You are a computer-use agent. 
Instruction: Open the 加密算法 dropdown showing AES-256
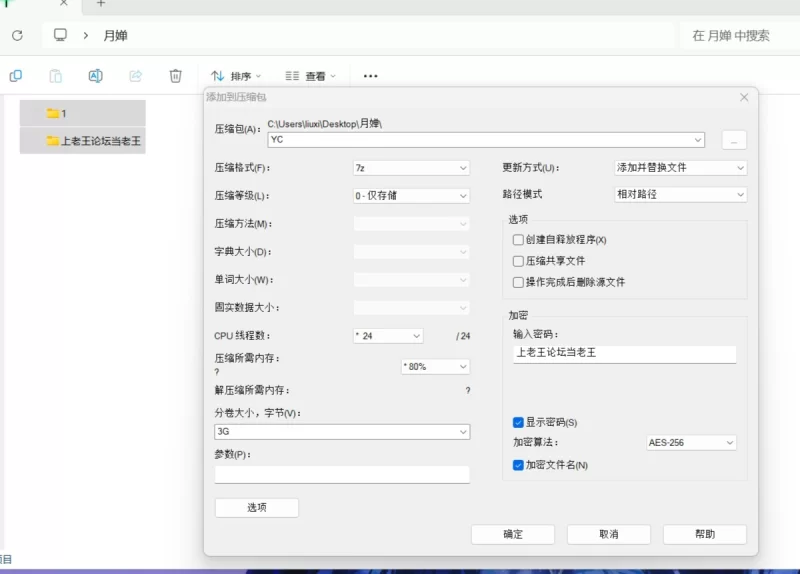click(691, 442)
